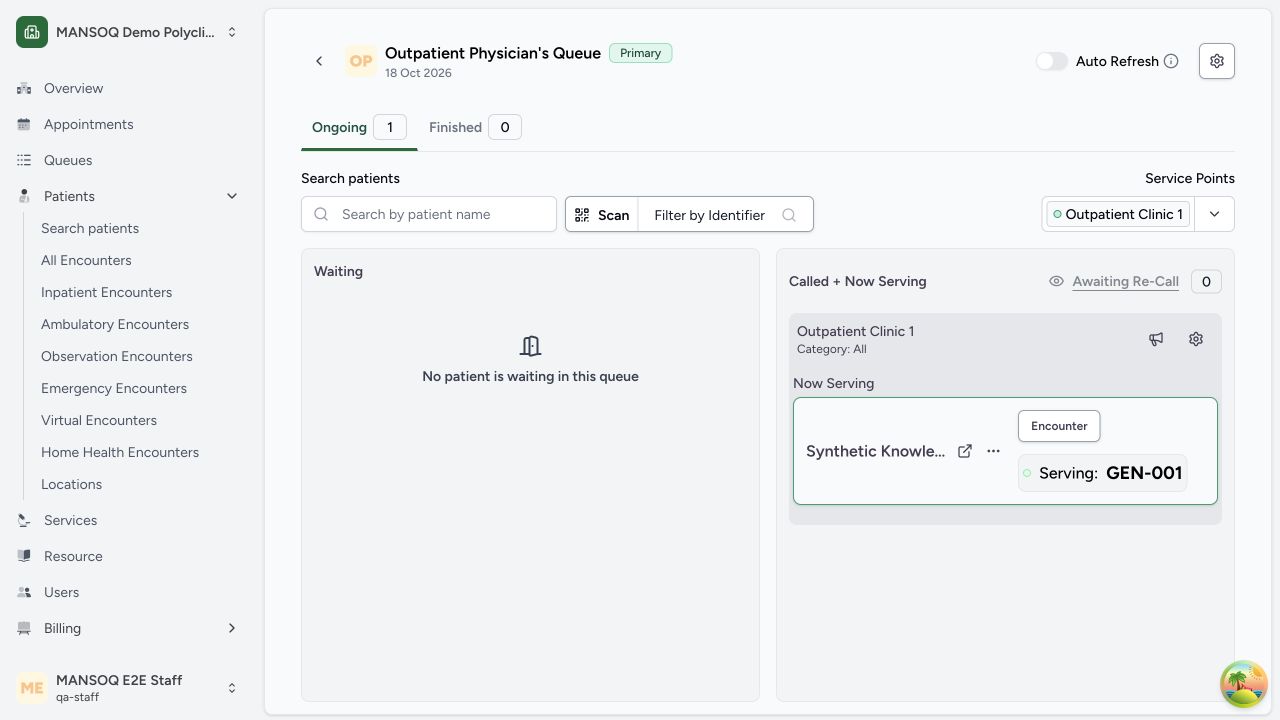Open the palm tree avatar widget

(x=1244, y=684)
